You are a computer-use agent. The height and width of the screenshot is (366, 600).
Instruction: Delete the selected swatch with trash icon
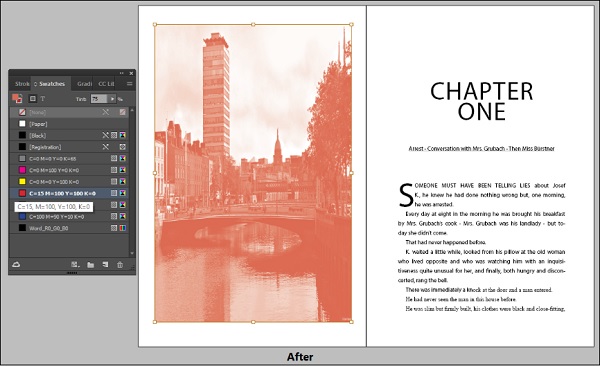click(120, 265)
